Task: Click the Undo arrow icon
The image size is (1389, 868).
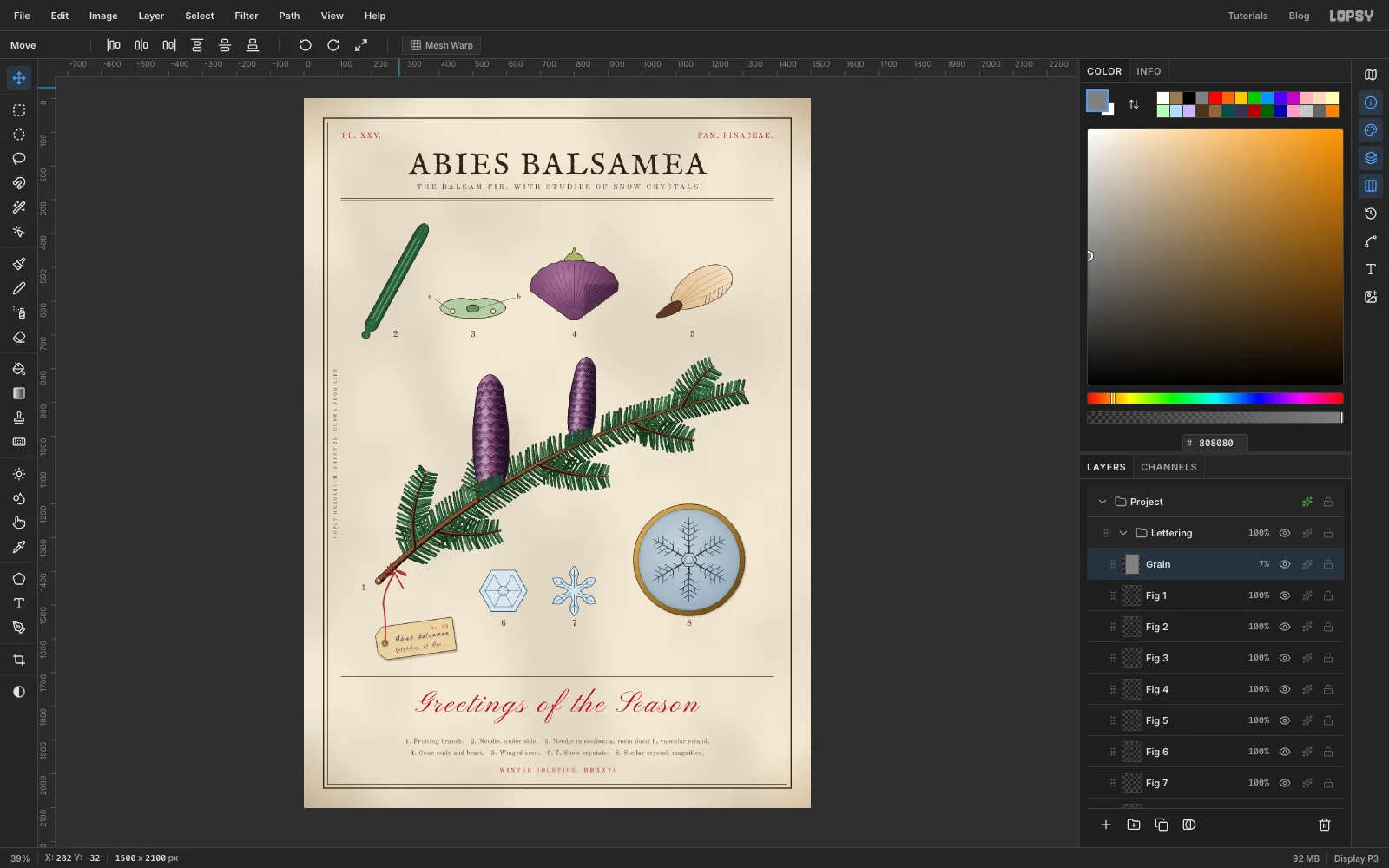Action: point(305,45)
